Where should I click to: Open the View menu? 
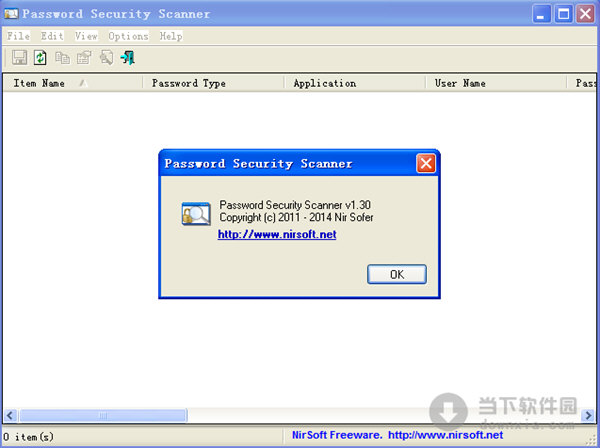click(86, 36)
